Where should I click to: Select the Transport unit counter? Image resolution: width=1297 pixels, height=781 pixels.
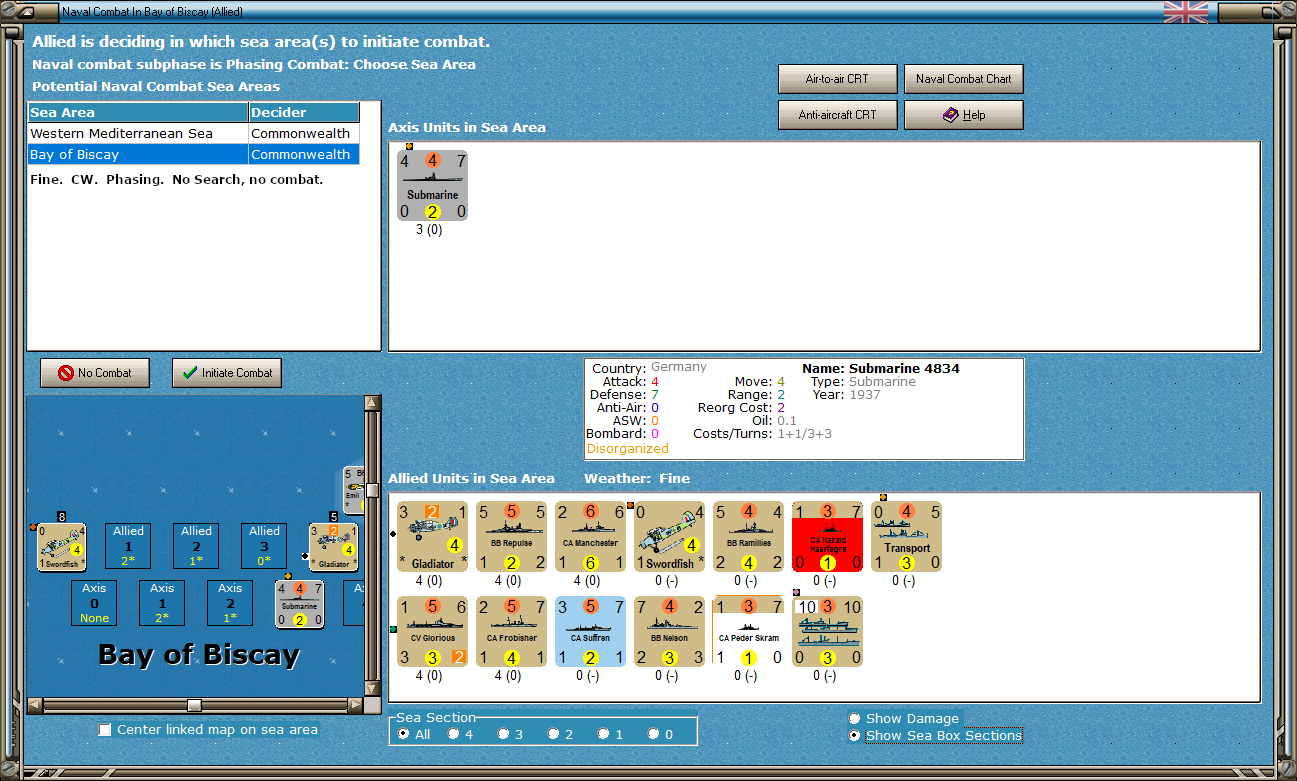907,536
